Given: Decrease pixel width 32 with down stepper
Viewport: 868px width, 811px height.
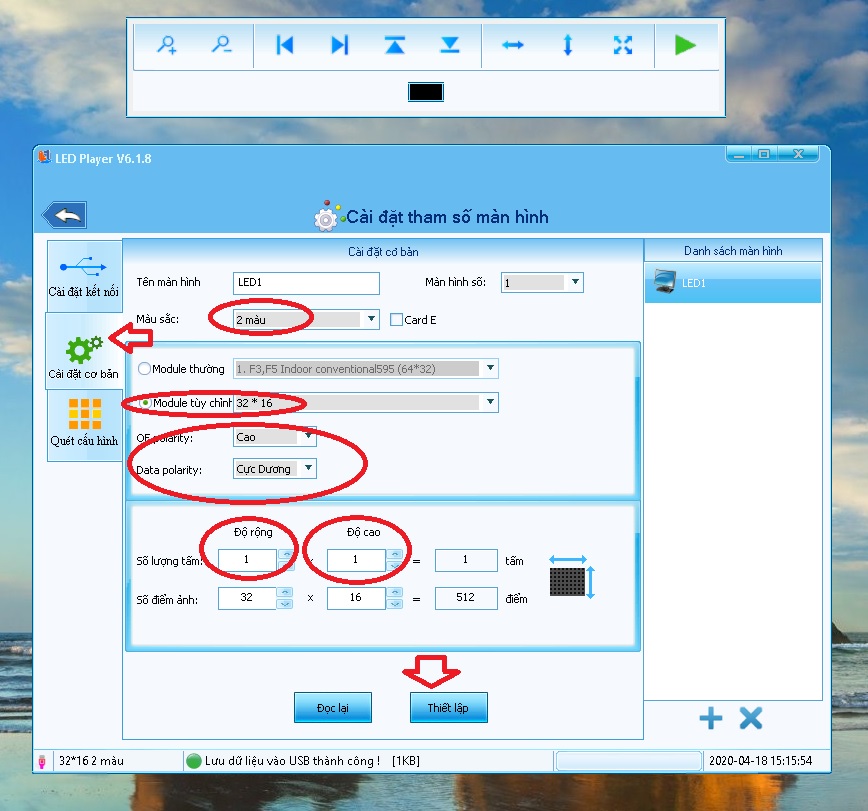Looking at the screenshot, I should (285, 604).
